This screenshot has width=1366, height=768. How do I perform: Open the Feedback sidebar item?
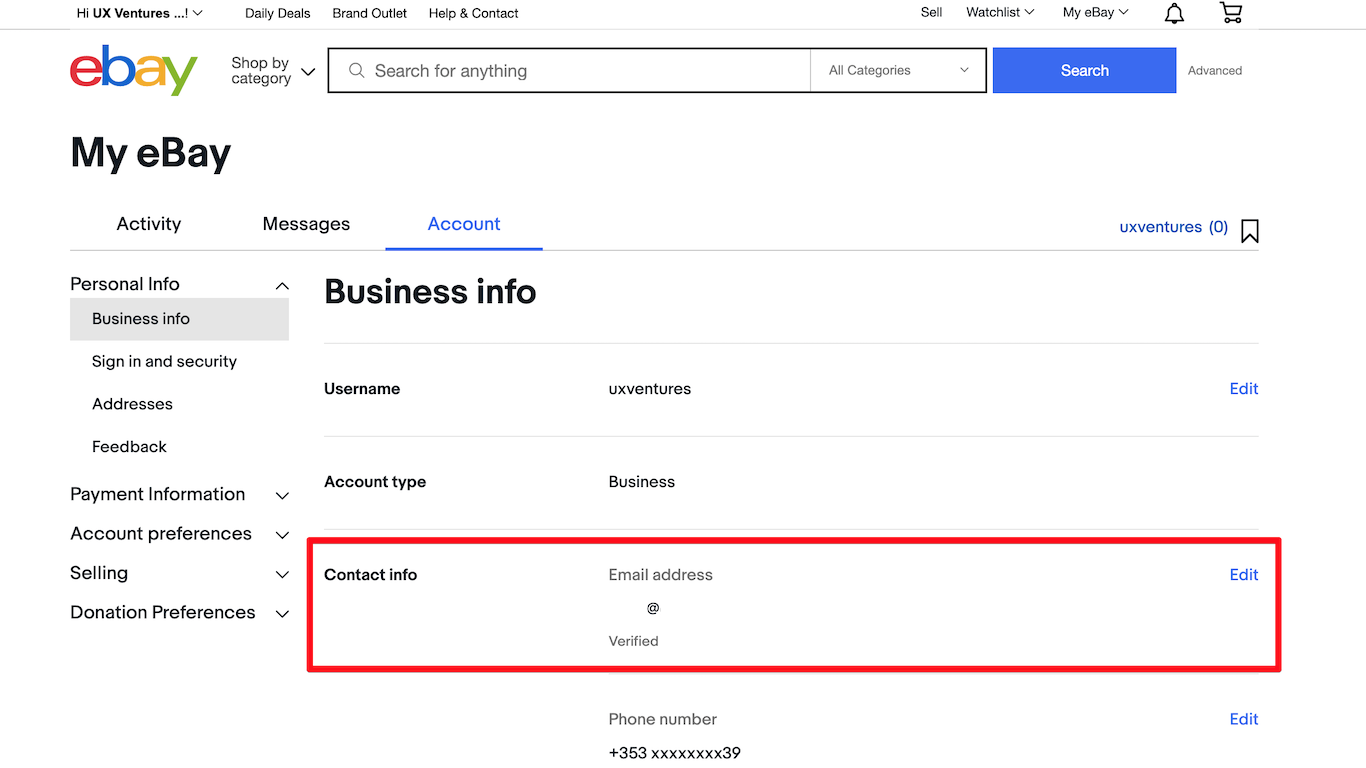129,447
